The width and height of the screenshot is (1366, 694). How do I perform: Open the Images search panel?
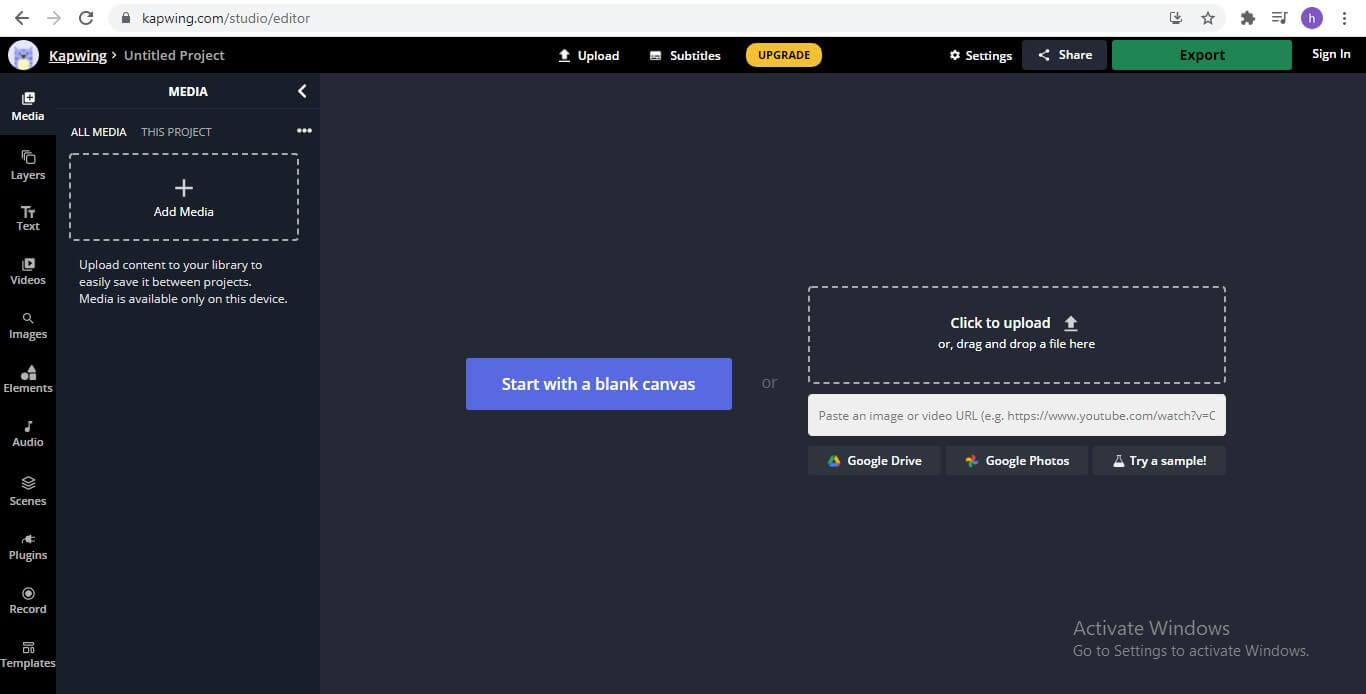click(x=28, y=325)
